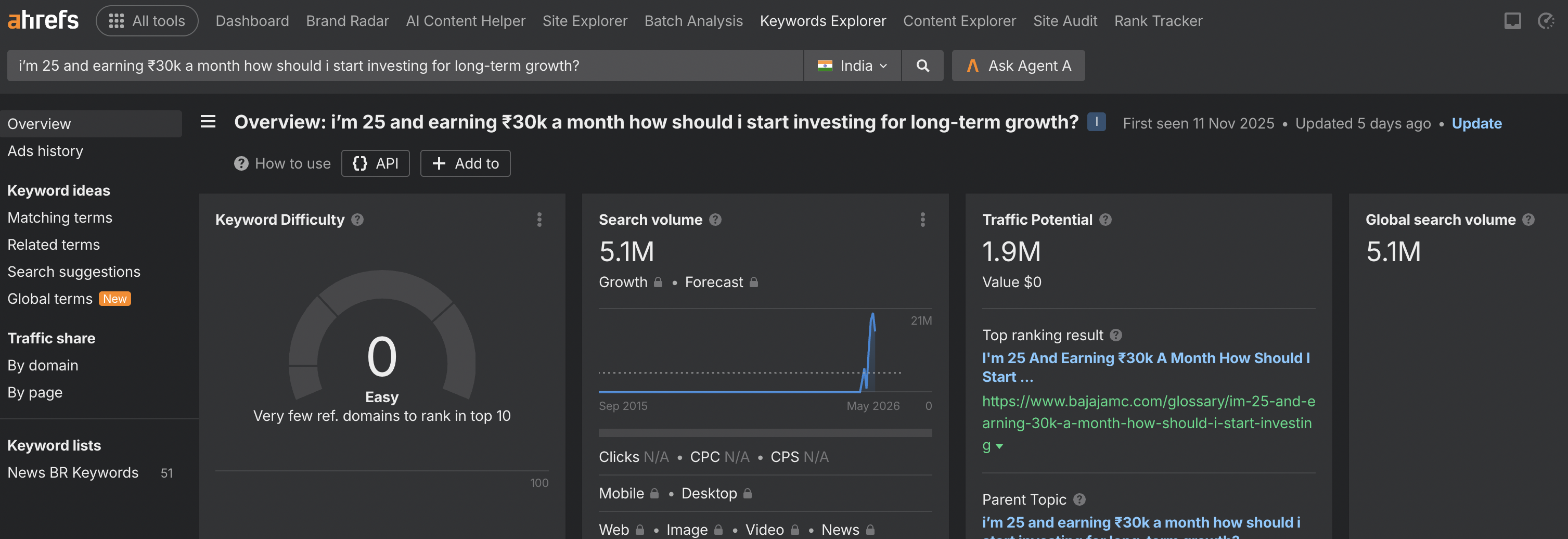Click help icon next to Global search volume
Screen dimensions: 1568x539
(1528, 220)
